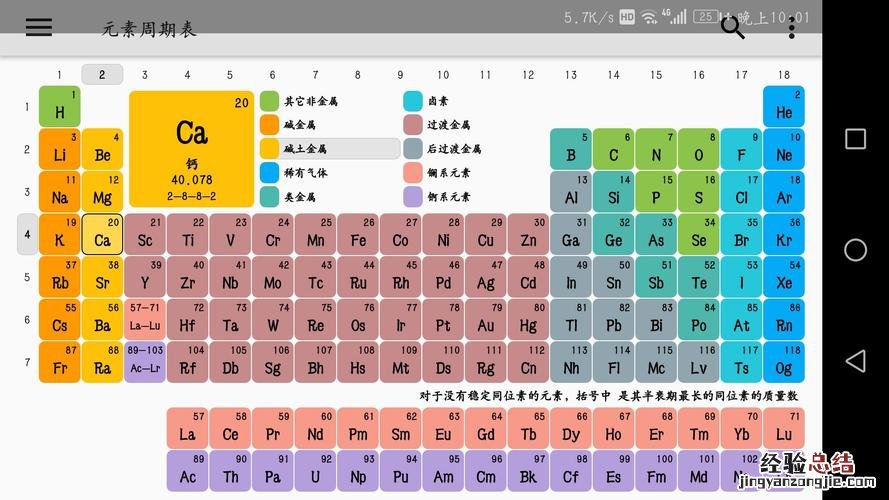Open the three-dot overflow menu
Image resolution: width=889 pixels, height=500 pixels.
791,28
